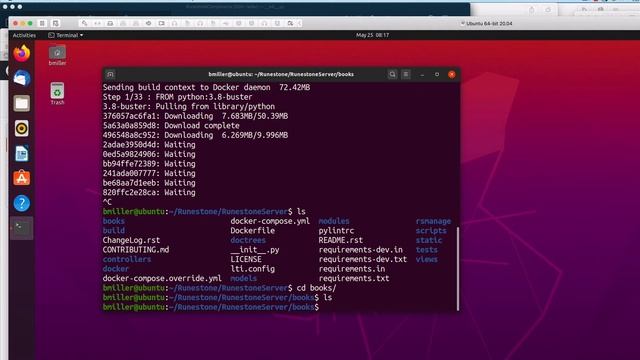Click the new tab icon in terminal titlebar

pos(110,74)
